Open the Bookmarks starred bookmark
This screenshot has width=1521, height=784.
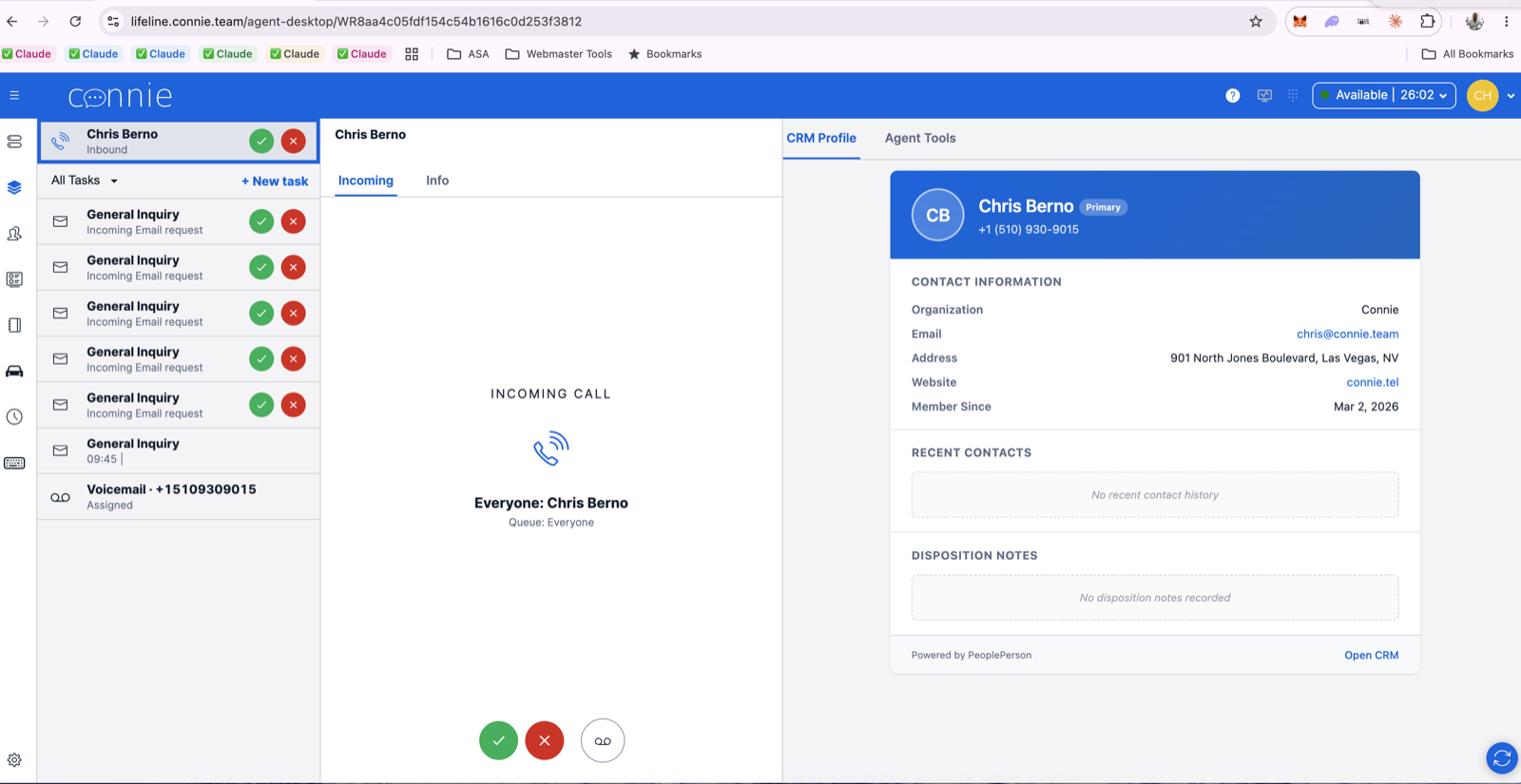tap(664, 54)
